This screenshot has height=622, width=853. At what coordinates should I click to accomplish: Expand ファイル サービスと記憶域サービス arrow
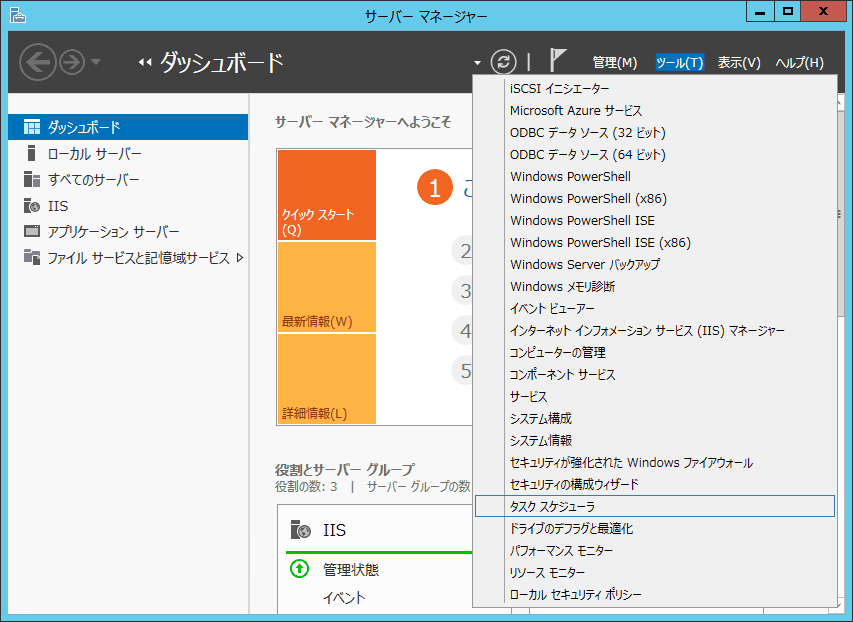[x=240, y=258]
